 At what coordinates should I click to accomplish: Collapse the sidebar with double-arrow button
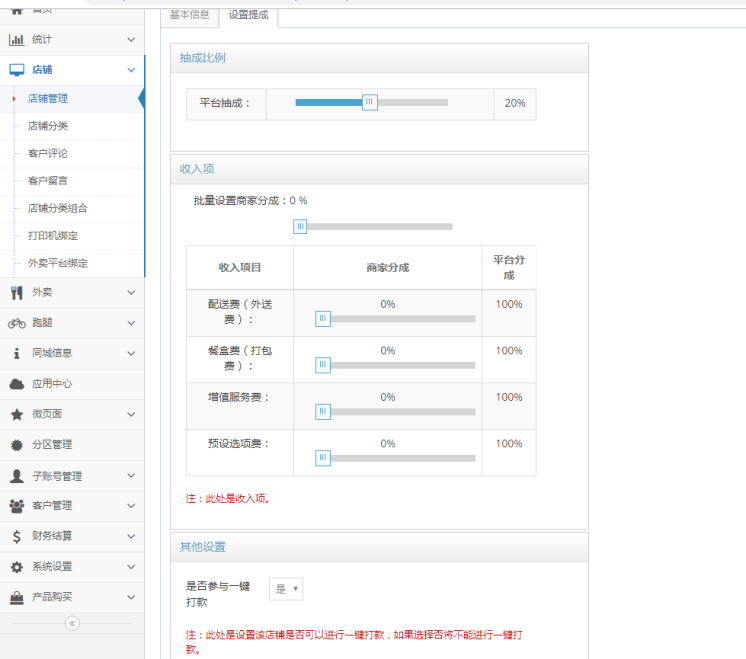(72, 623)
